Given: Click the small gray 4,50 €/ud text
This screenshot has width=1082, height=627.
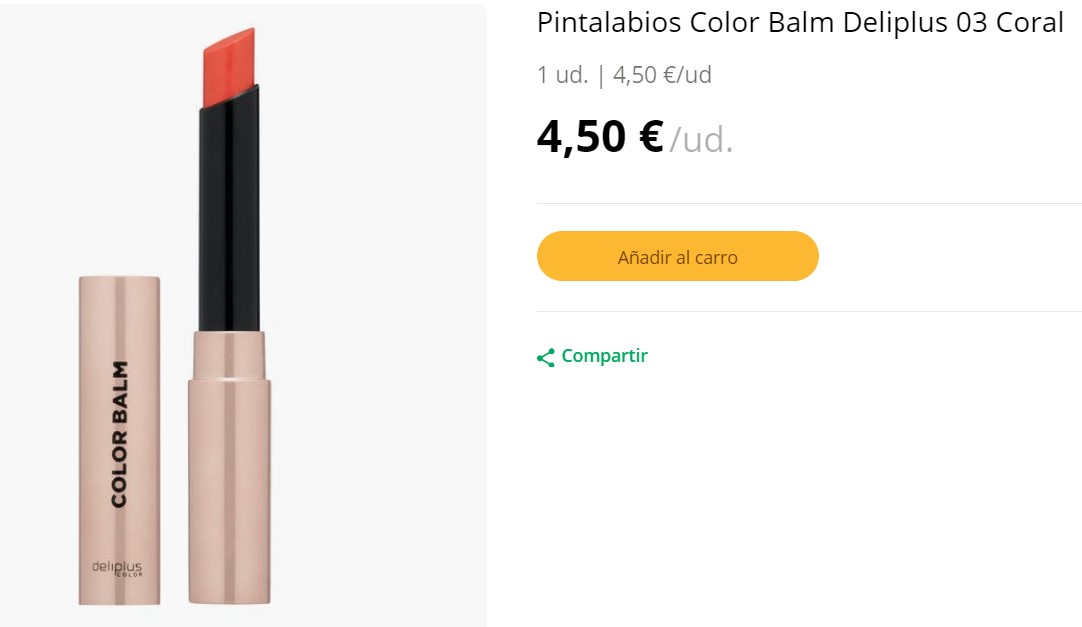Looking at the screenshot, I should coord(662,75).
